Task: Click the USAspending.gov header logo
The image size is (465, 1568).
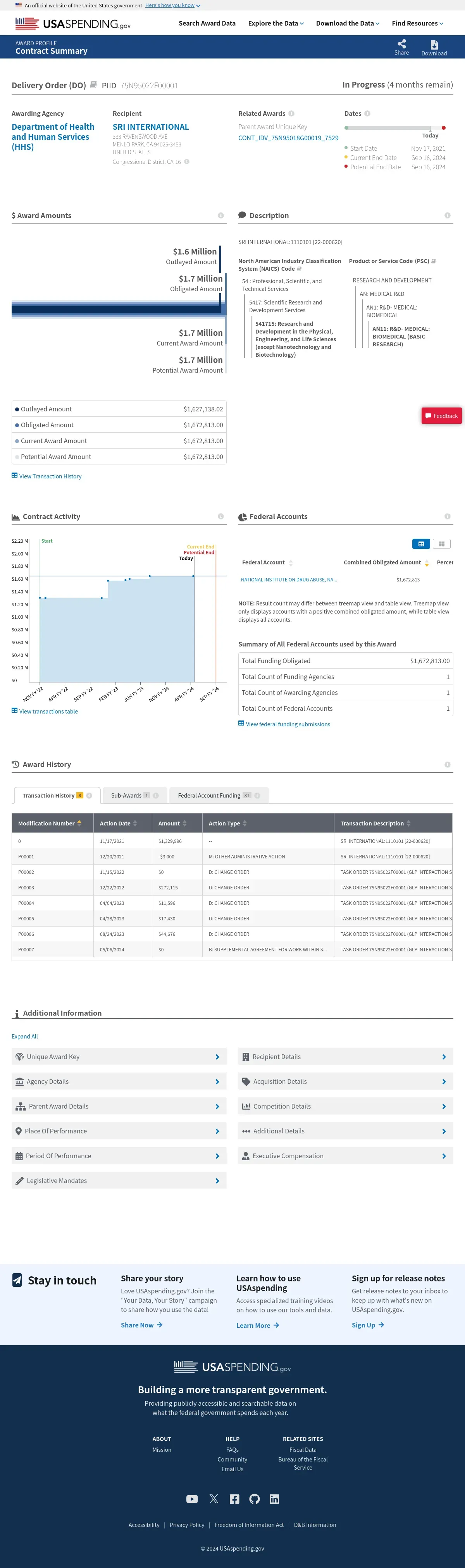Action: (x=73, y=24)
